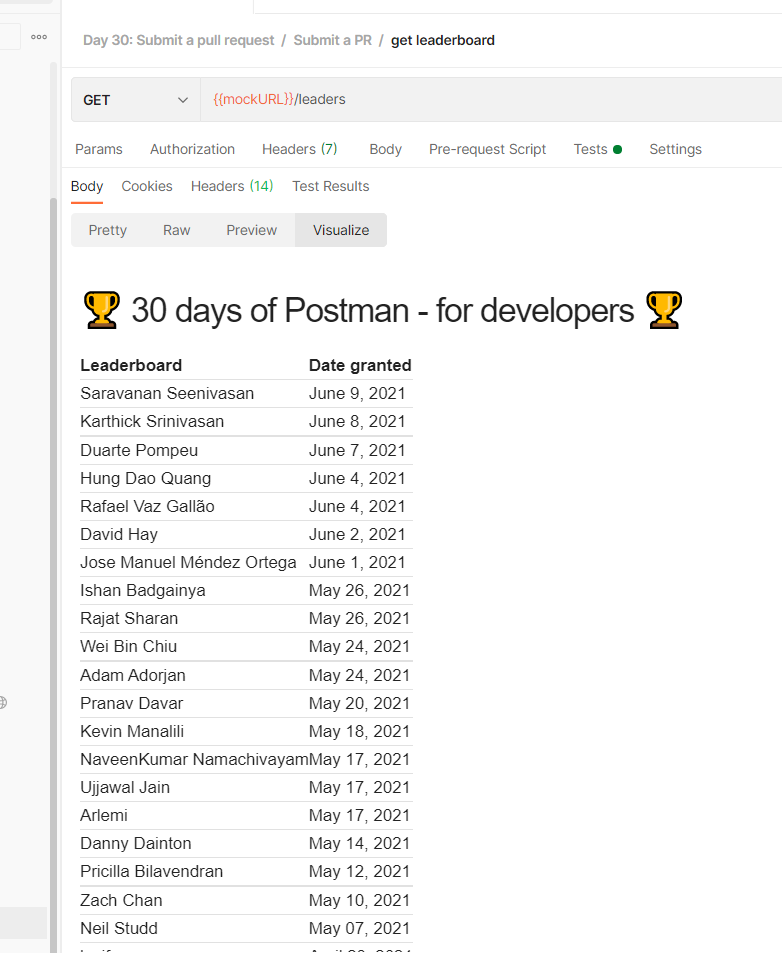Click the 'Kevin Manalili' name cell

132,732
